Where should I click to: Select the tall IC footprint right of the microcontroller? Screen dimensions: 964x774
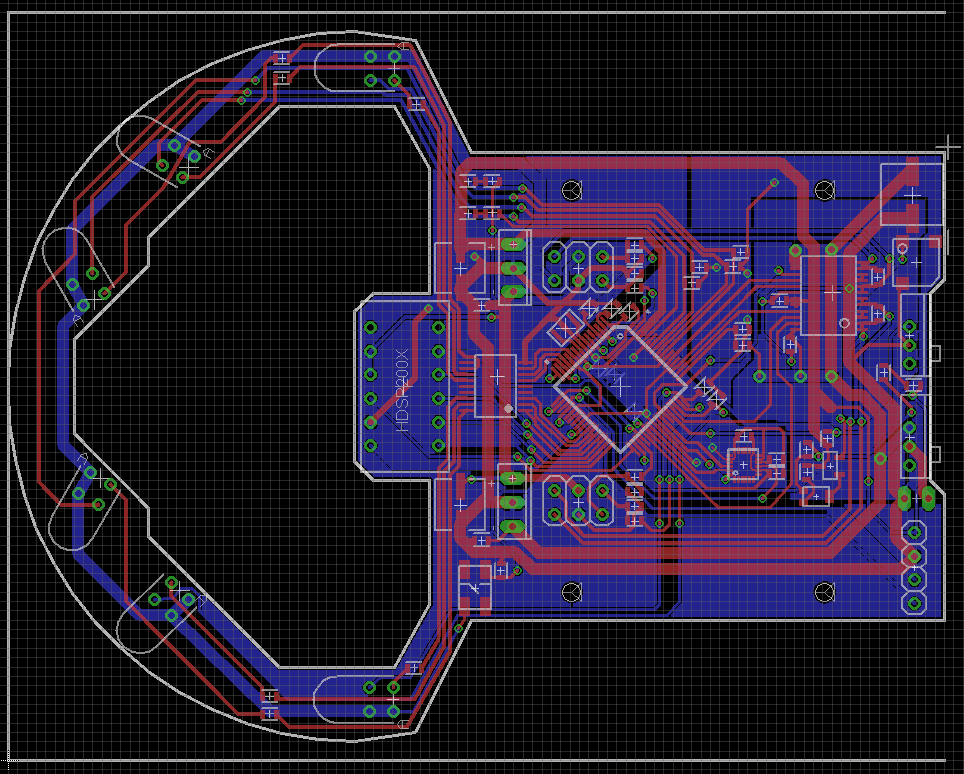point(829,295)
